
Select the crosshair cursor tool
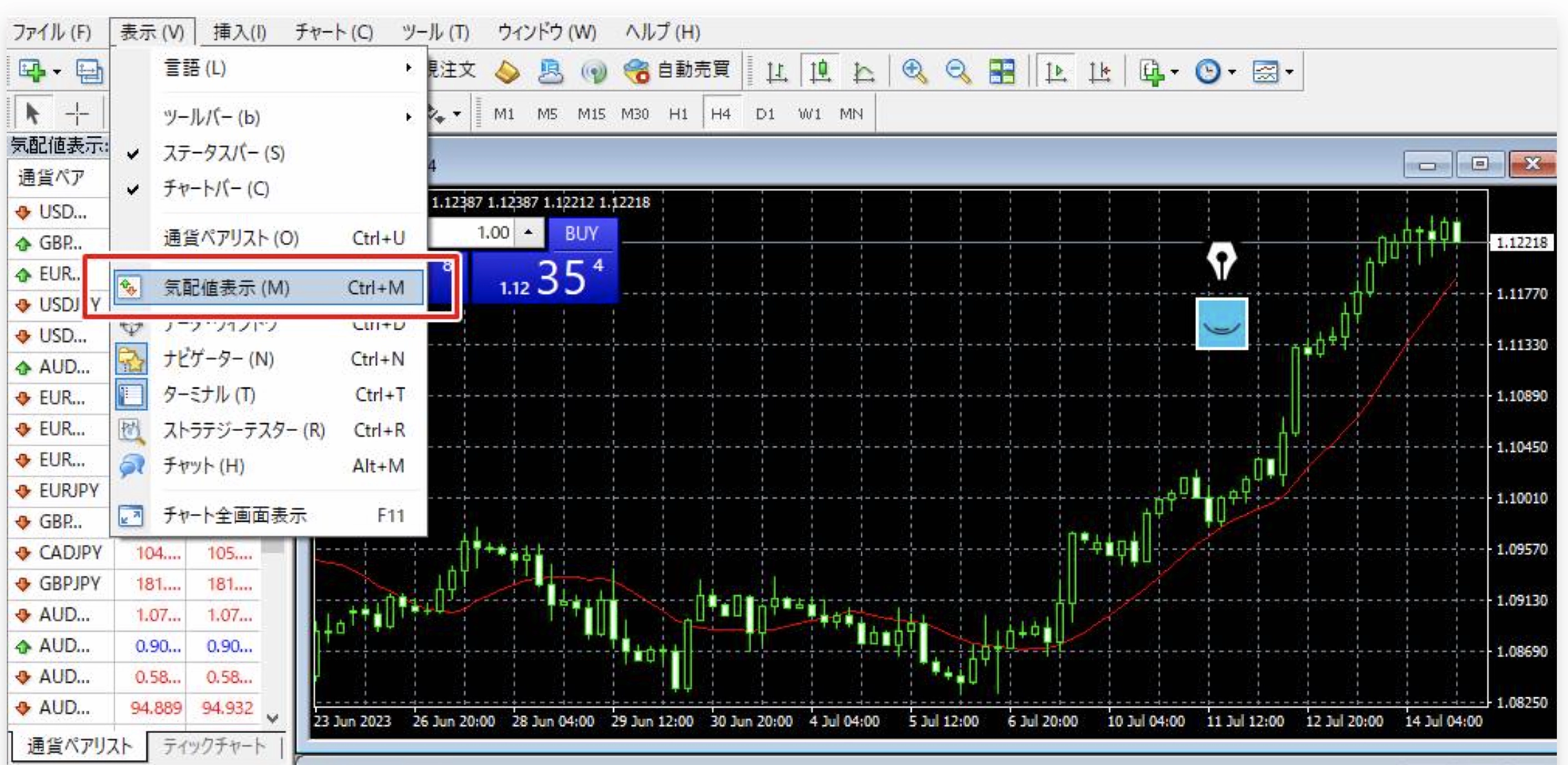[77, 113]
